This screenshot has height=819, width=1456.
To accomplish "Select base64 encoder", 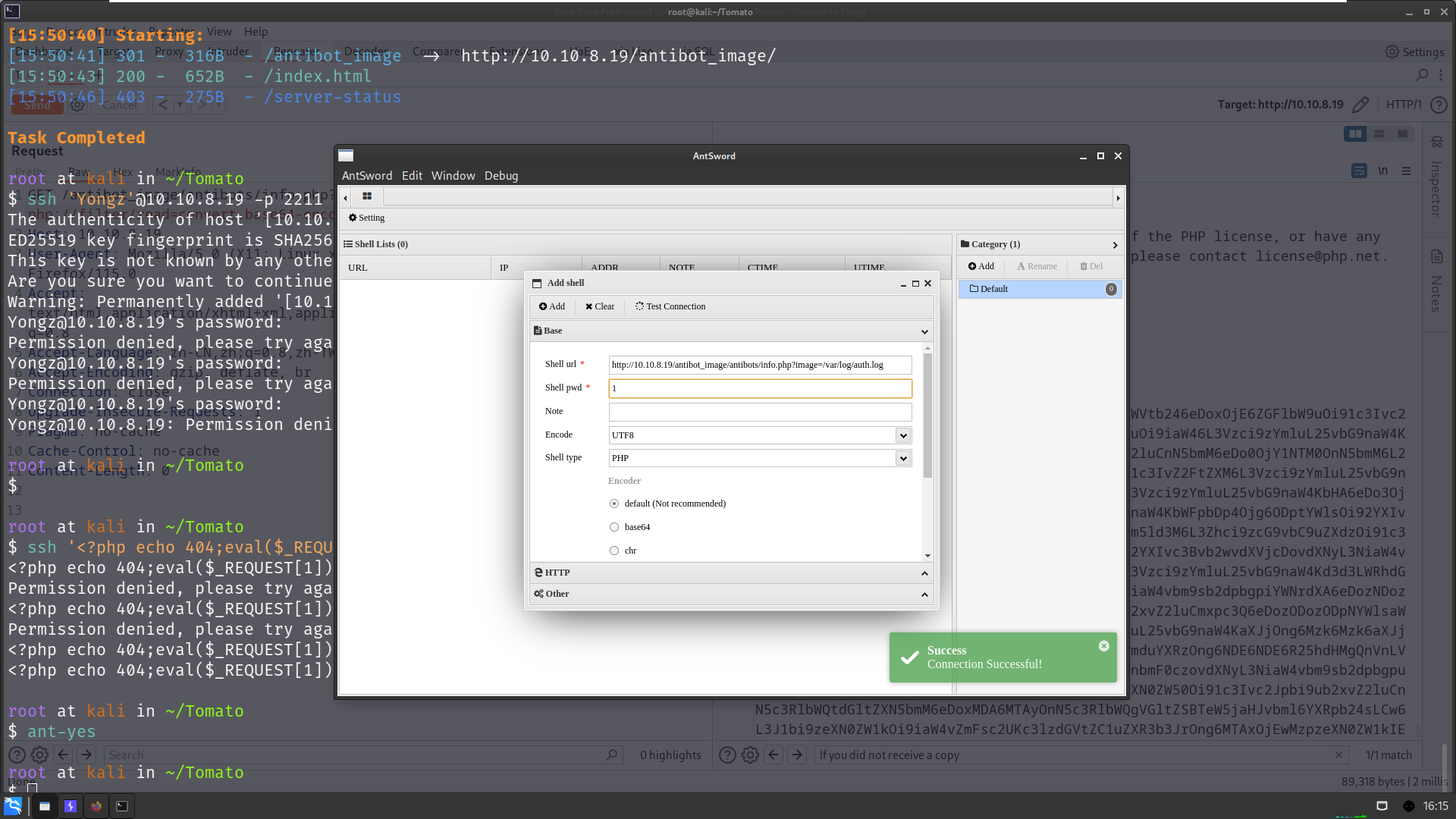I will click(614, 527).
